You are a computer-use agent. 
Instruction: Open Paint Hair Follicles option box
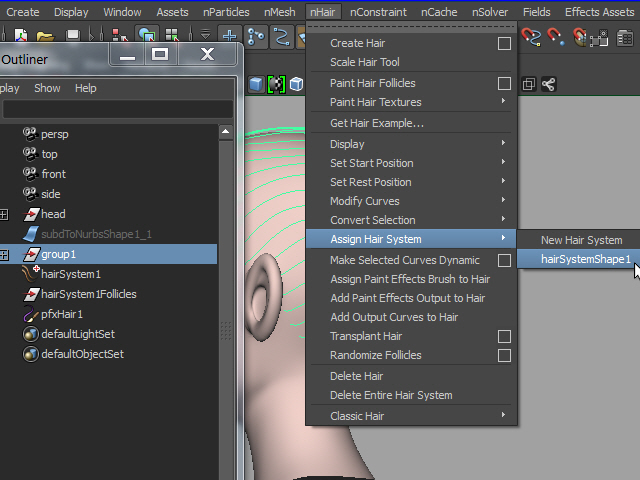tap(504, 83)
